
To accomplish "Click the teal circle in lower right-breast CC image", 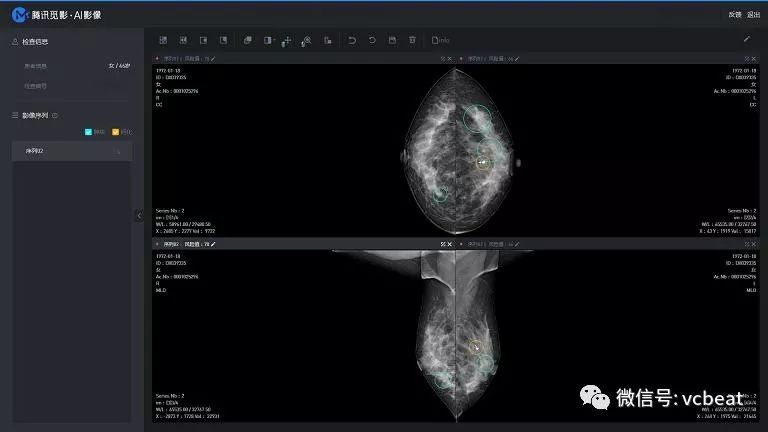I will [x=440, y=194].
